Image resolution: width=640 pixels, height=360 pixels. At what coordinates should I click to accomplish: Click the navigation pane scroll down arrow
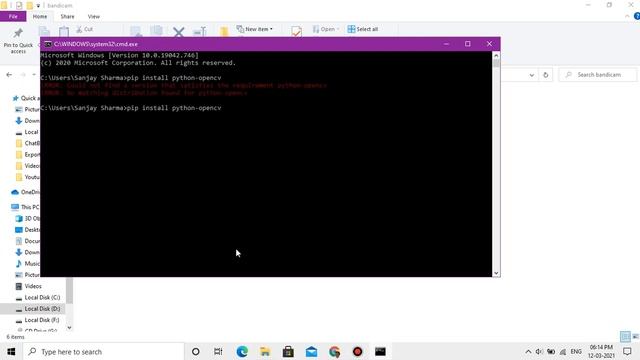coord(69,327)
